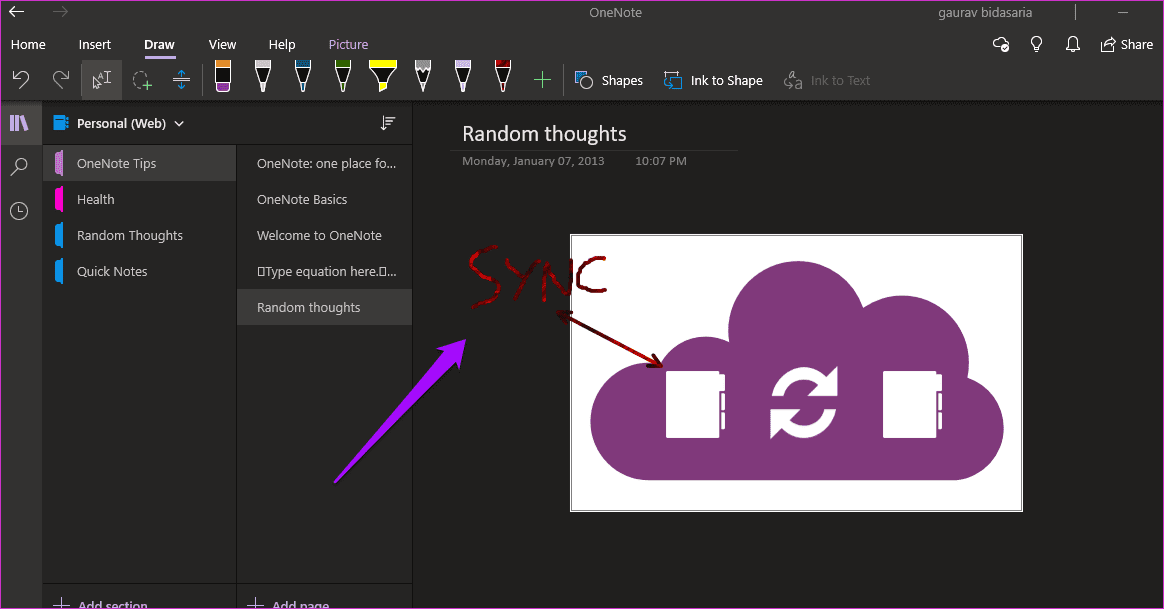Open the Quick Notes section
The width and height of the screenshot is (1164, 609).
click(x=140, y=272)
